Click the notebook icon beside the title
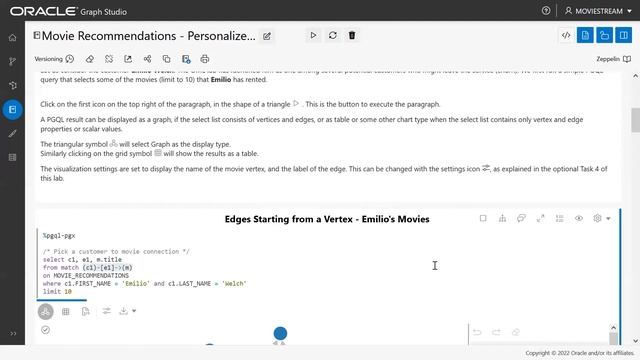Image resolution: width=640 pixels, height=360 pixels. pos(37,36)
